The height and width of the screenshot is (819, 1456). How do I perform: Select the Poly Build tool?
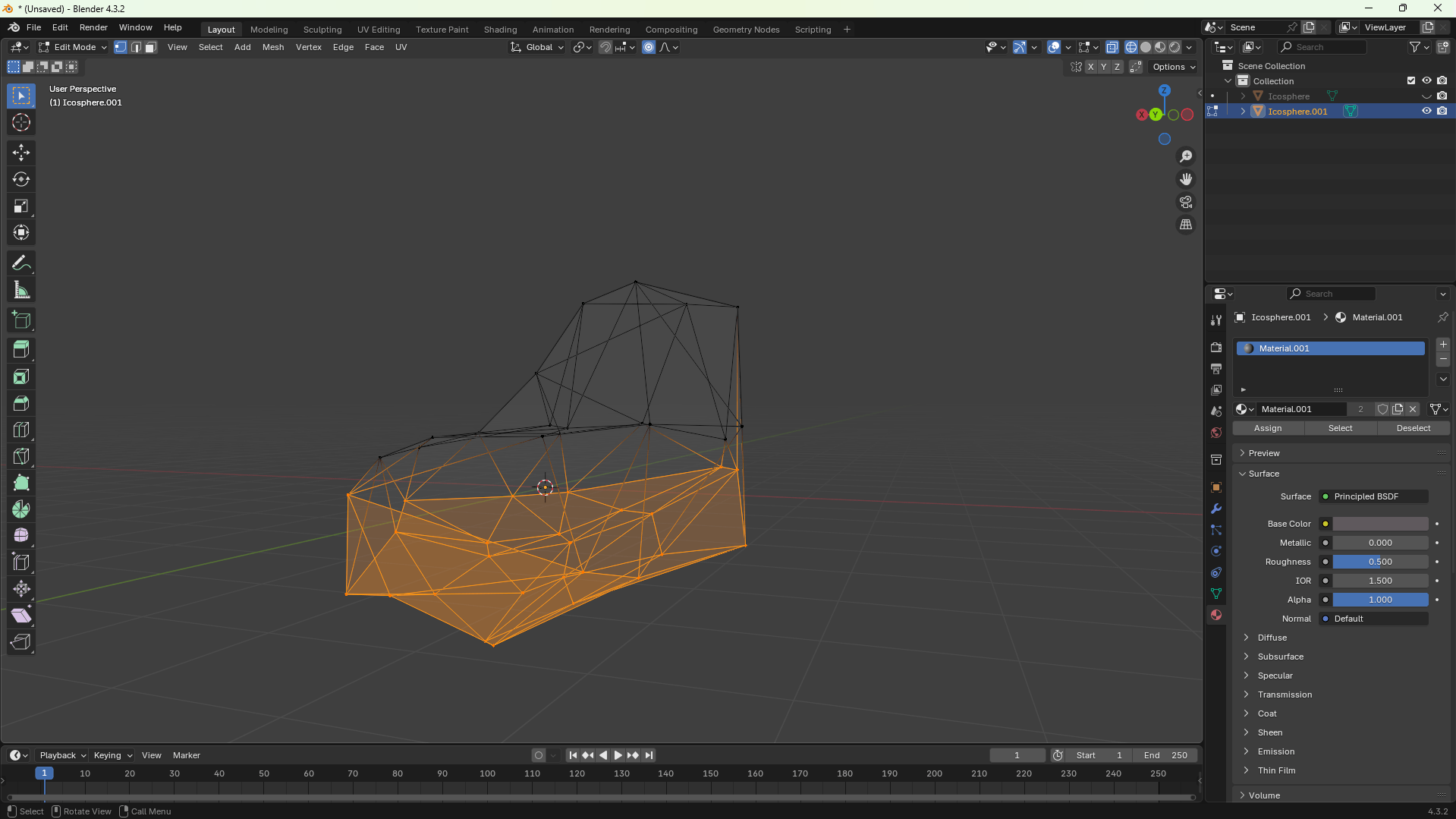coord(21,484)
